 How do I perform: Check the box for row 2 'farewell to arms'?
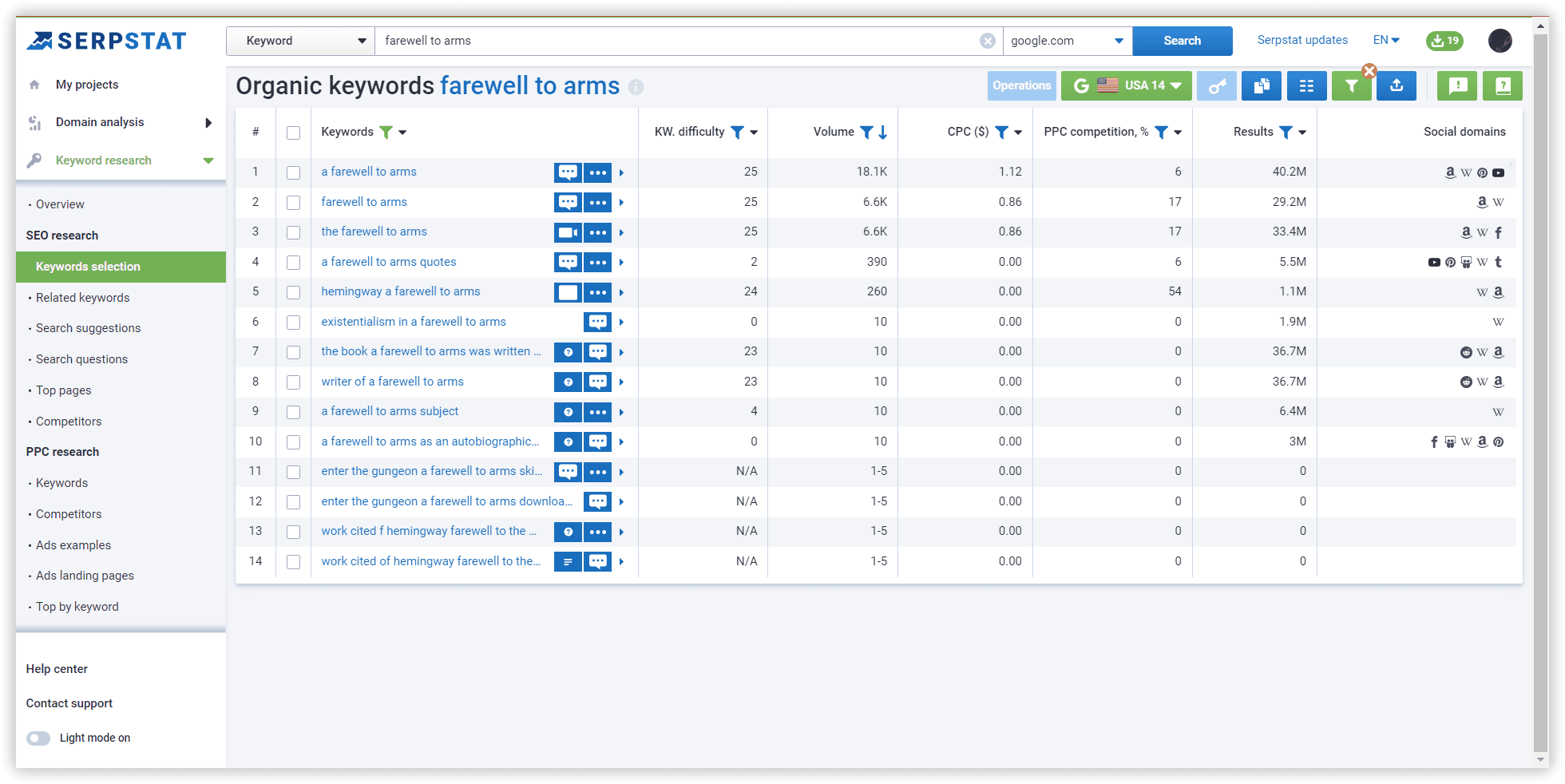(294, 203)
